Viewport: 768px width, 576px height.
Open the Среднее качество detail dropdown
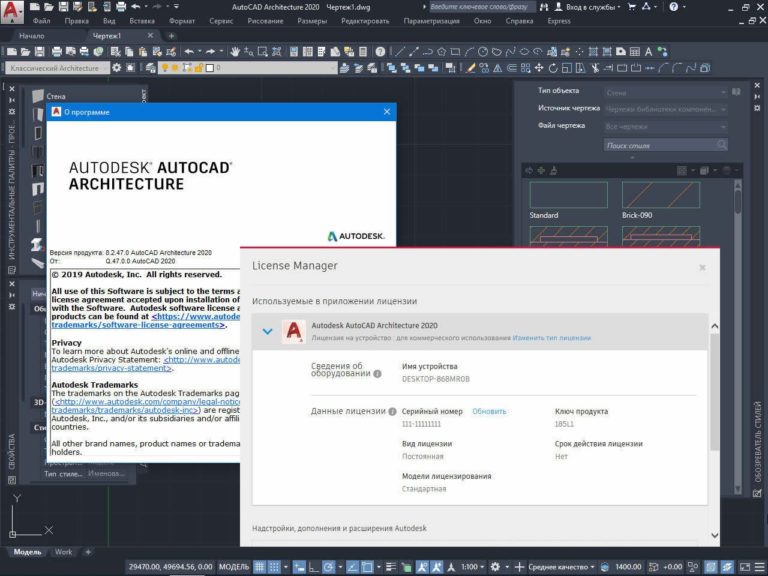pos(561,567)
